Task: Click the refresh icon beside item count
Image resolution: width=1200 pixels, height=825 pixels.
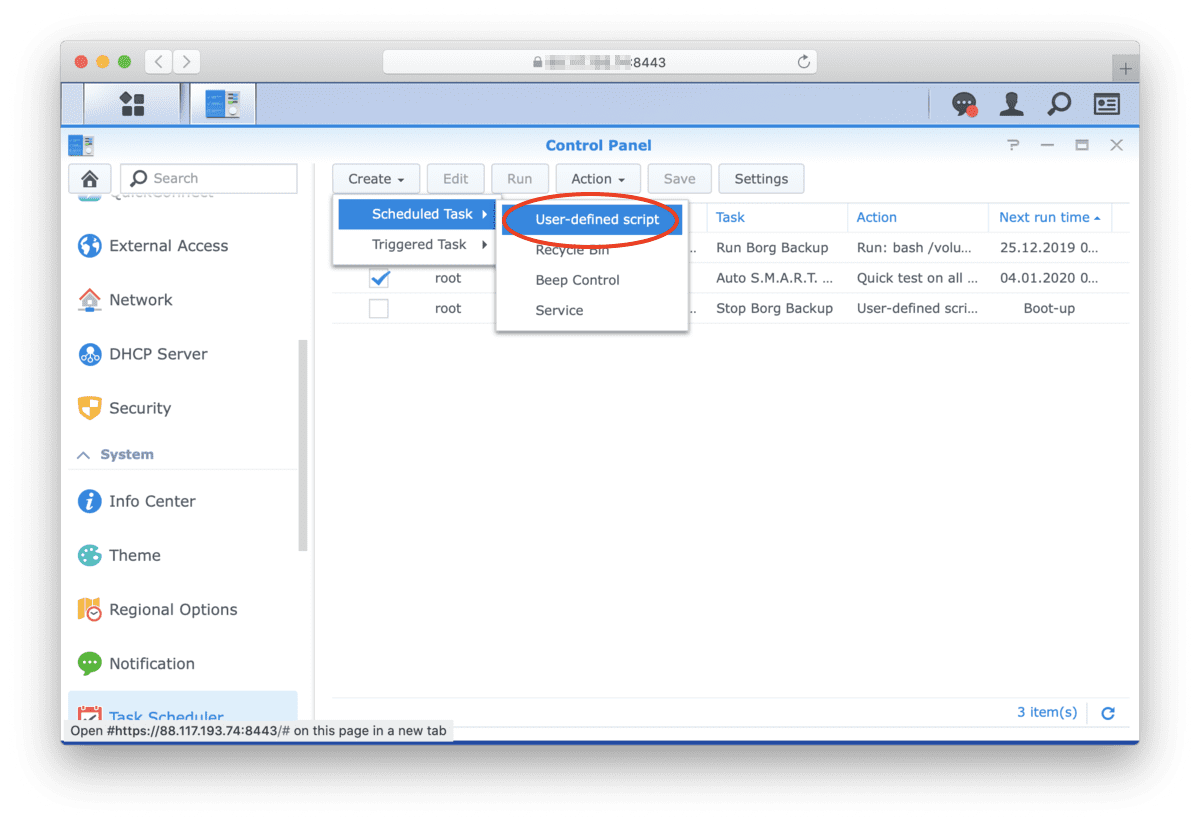Action: (1107, 713)
